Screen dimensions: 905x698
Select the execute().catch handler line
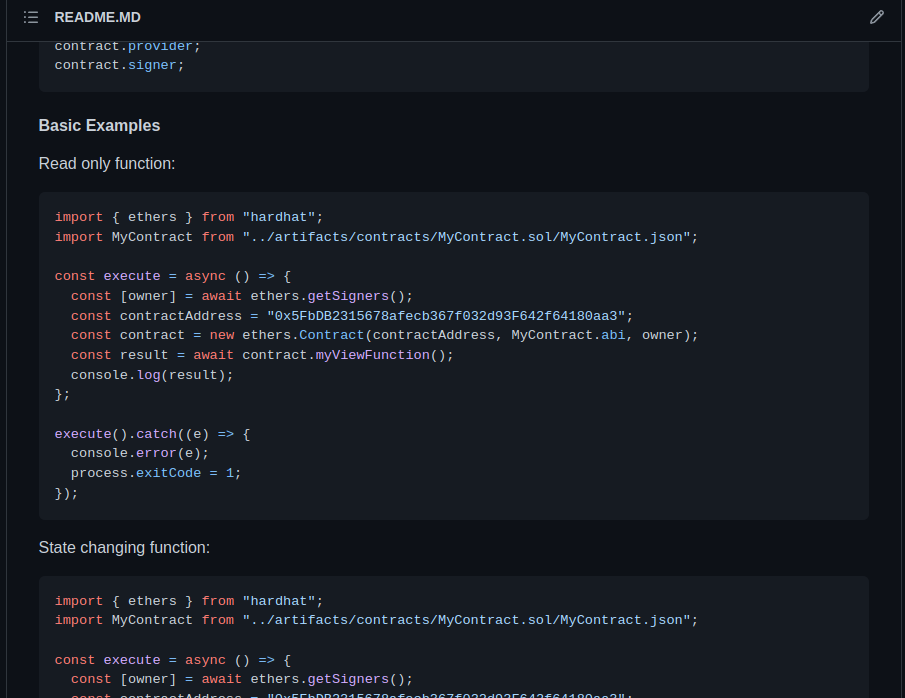(150, 433)
